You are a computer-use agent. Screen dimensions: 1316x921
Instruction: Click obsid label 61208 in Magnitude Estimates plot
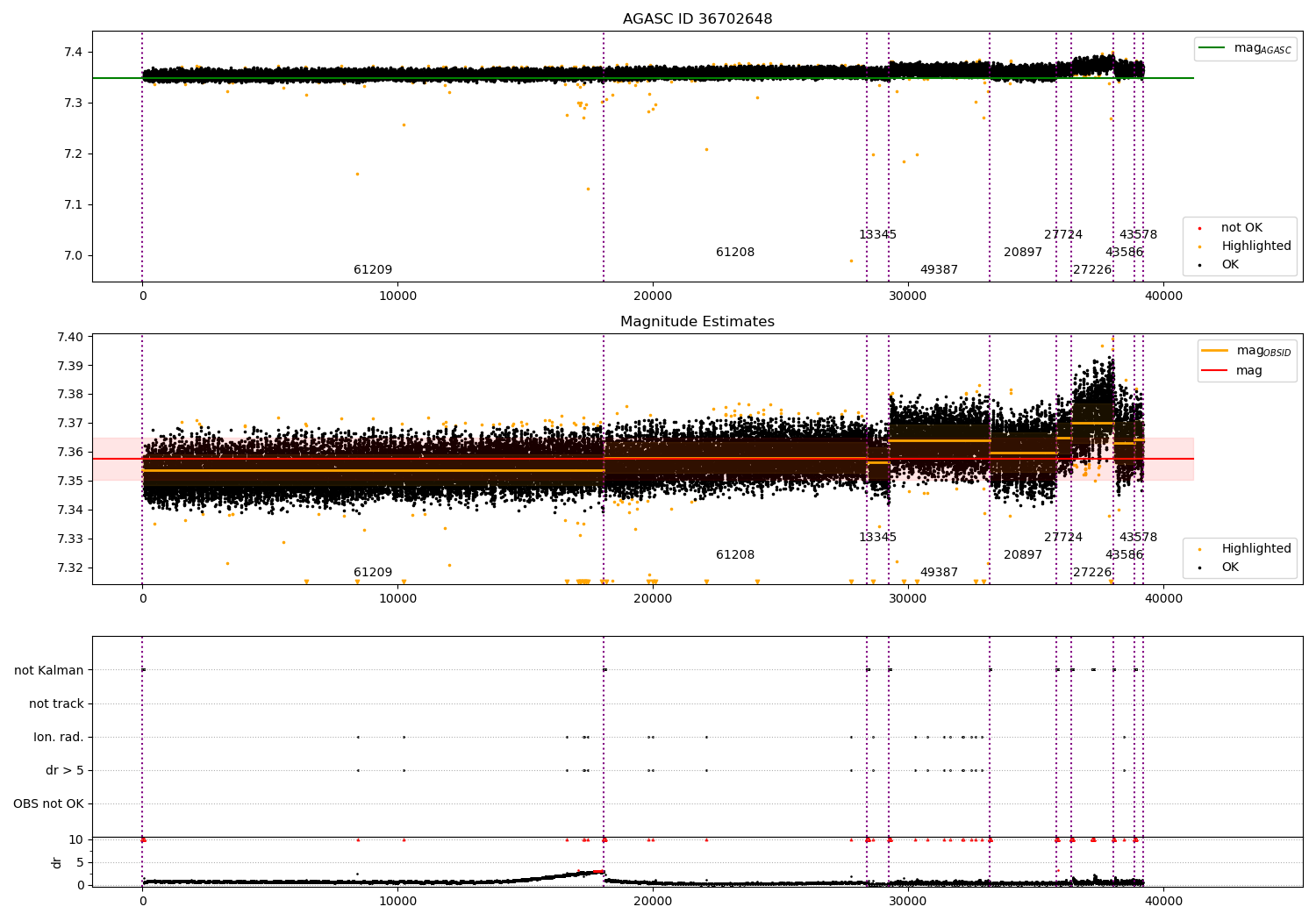[x=735, y=554]
